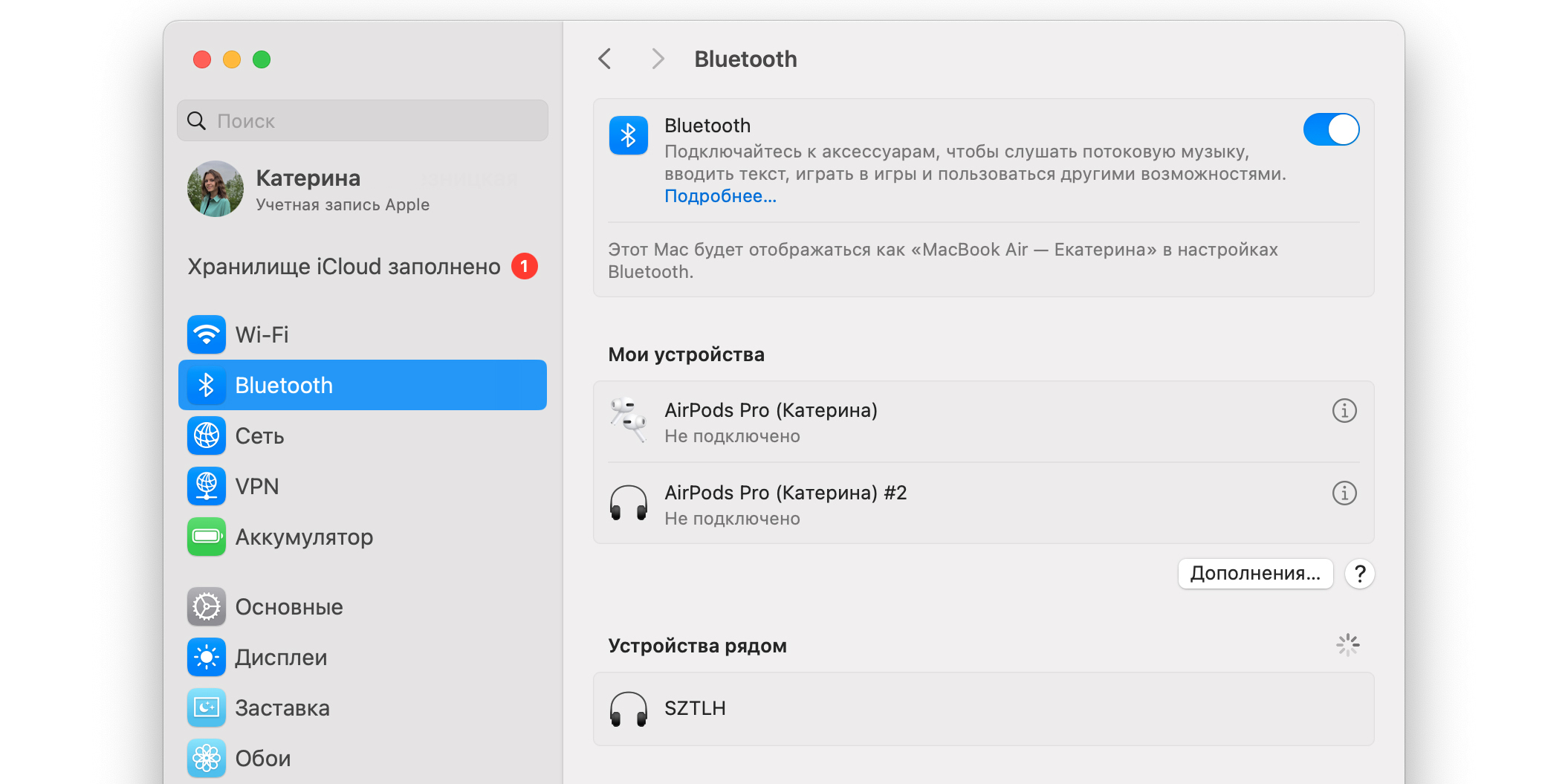The width and height of the screenshot is (1568, 784).
Task: Open the Катерина Apple account profile
Action: [x=363, y=189]
